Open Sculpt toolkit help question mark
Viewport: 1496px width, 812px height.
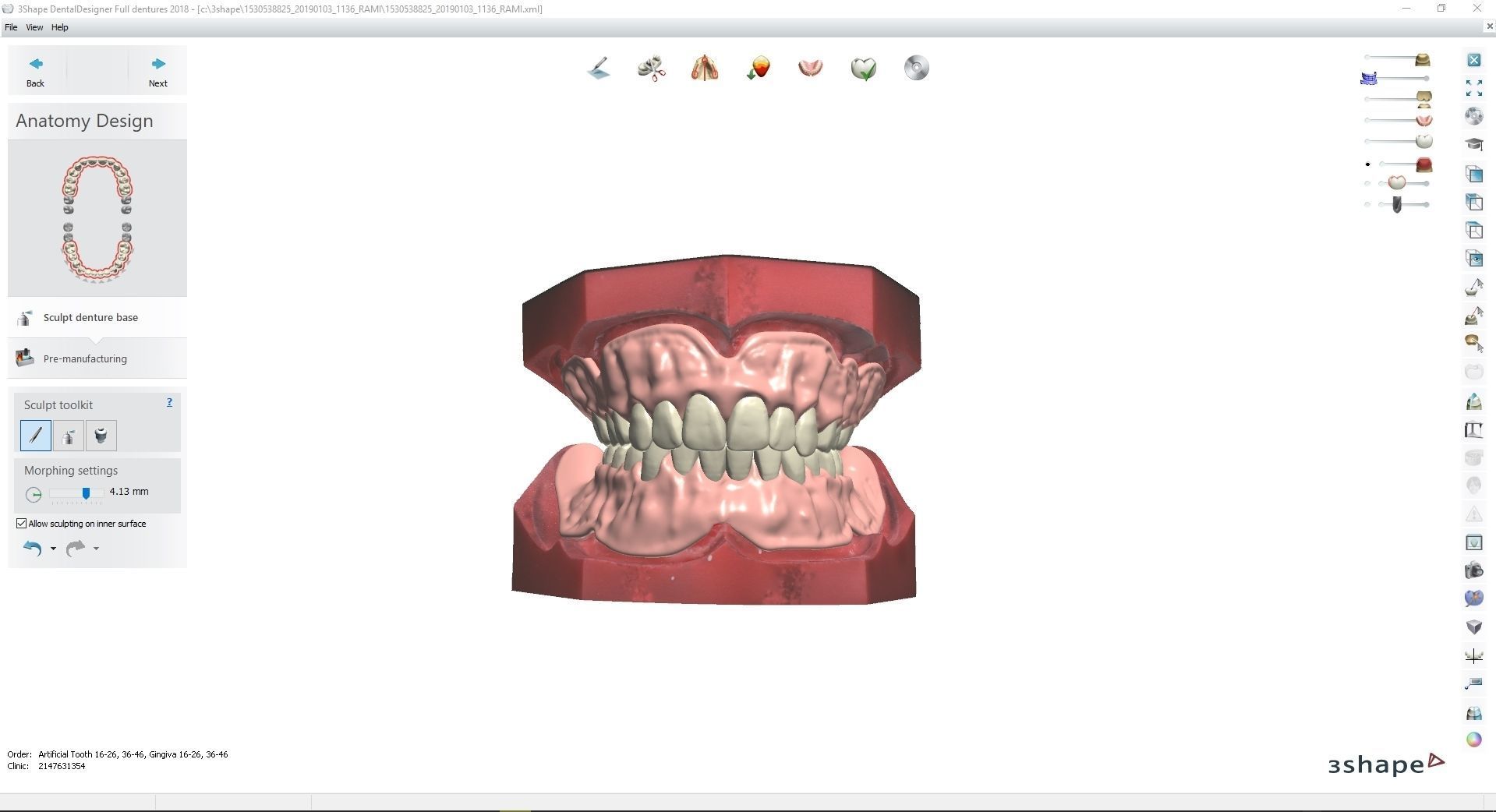pos(169,403)
